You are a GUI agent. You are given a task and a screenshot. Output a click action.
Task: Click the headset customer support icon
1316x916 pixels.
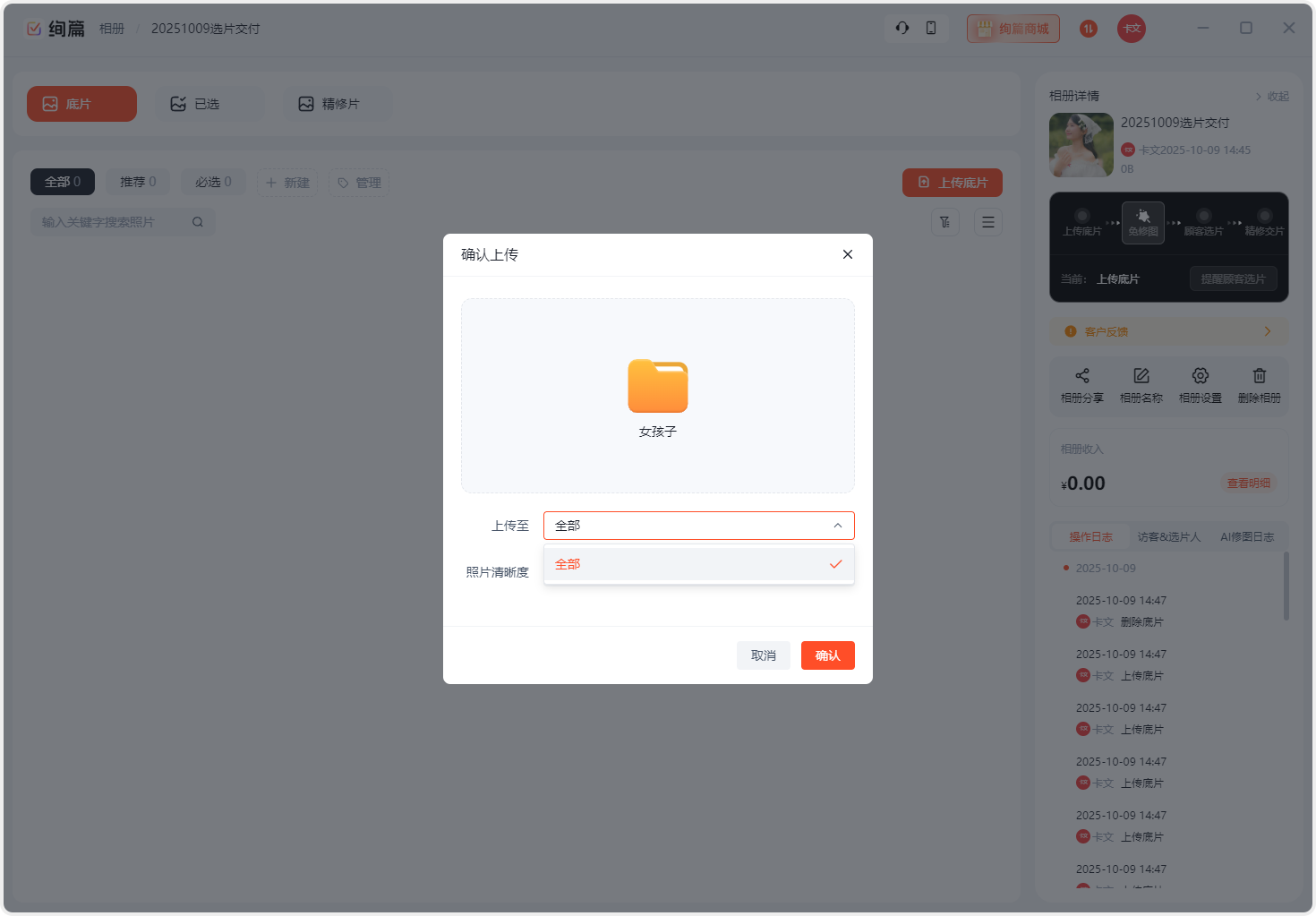(902, 28)
